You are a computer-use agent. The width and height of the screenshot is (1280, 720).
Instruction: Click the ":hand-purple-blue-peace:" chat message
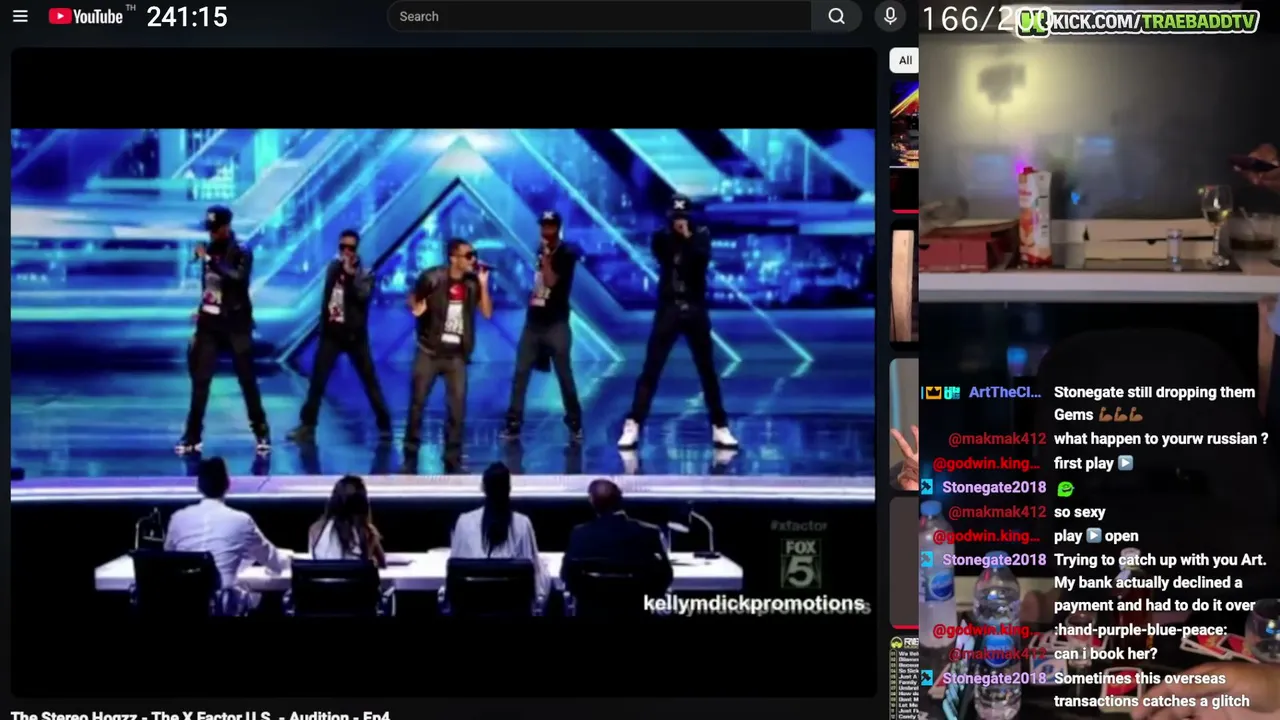click(x=1140, y=630)
